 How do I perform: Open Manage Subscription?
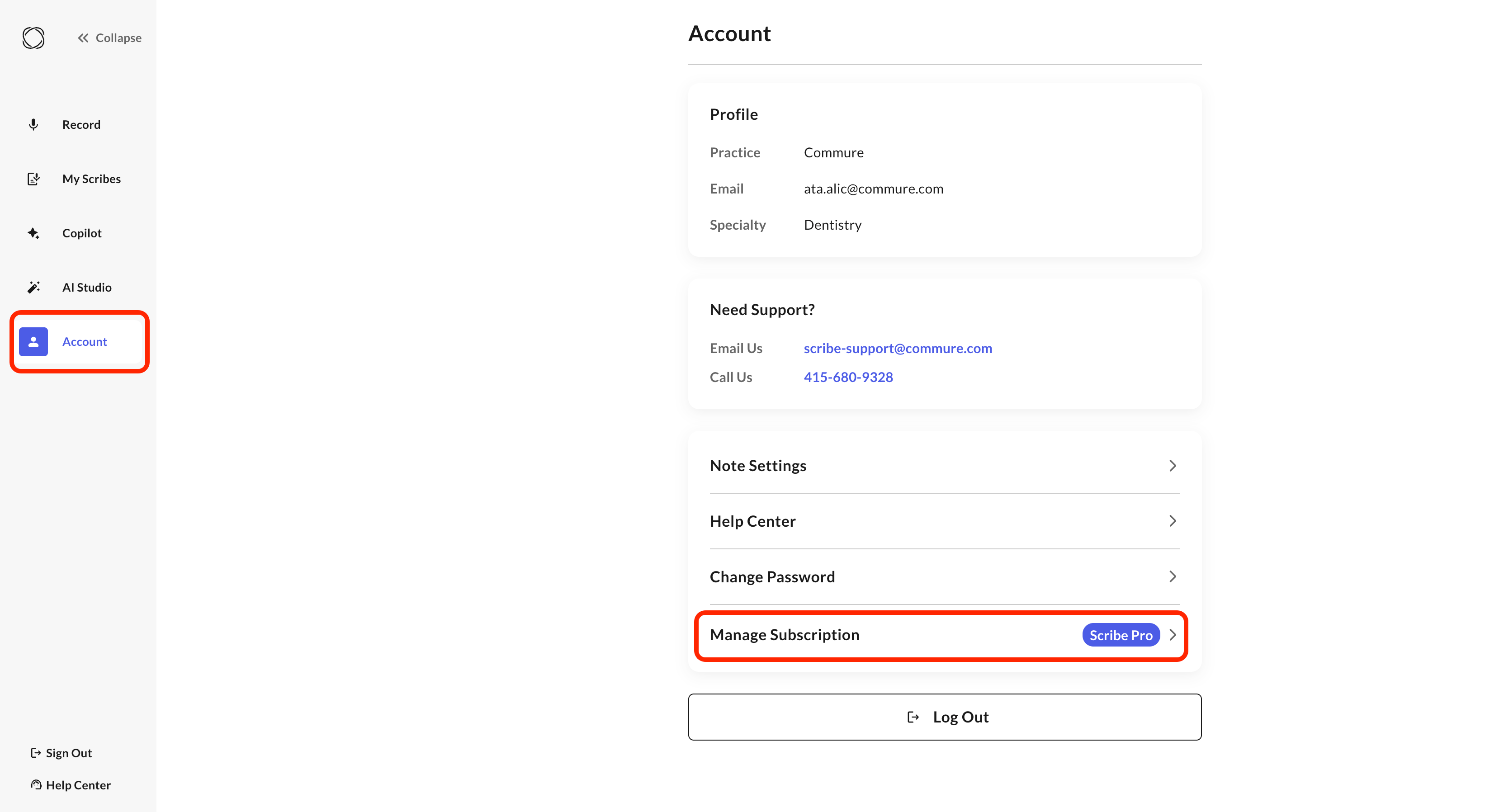point(944,635)
